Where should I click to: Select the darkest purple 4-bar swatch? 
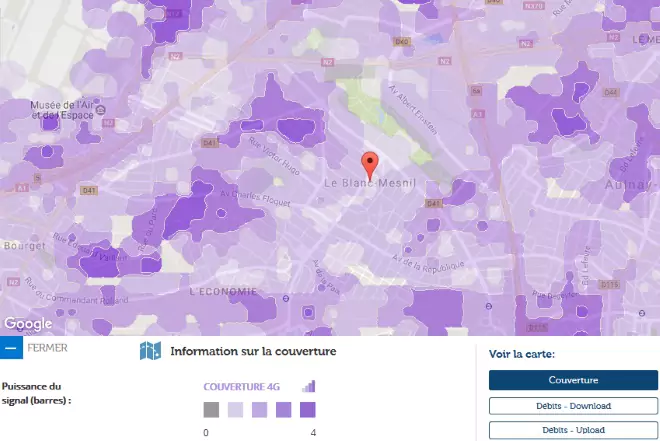(x=307, y=409)
